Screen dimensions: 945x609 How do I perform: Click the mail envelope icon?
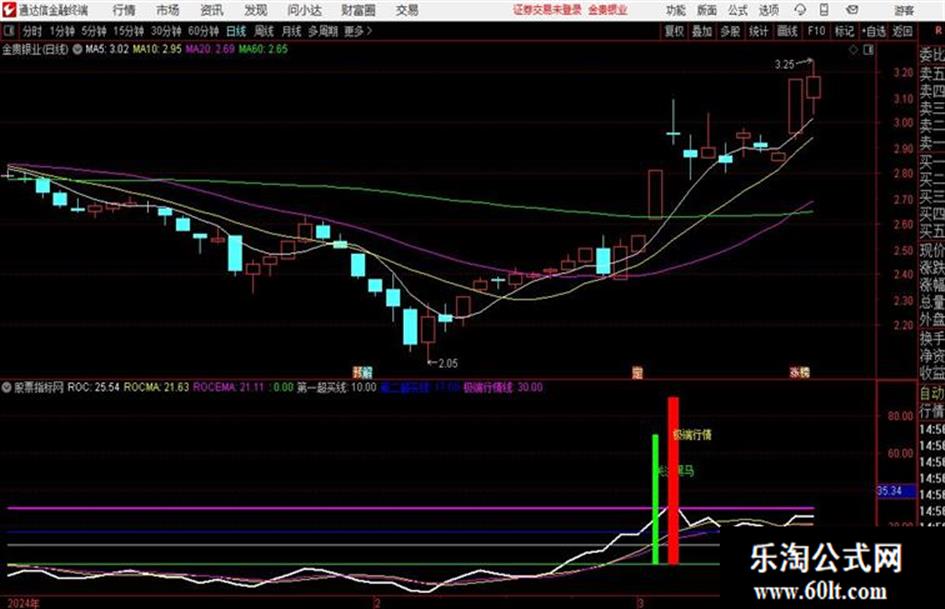852,10
